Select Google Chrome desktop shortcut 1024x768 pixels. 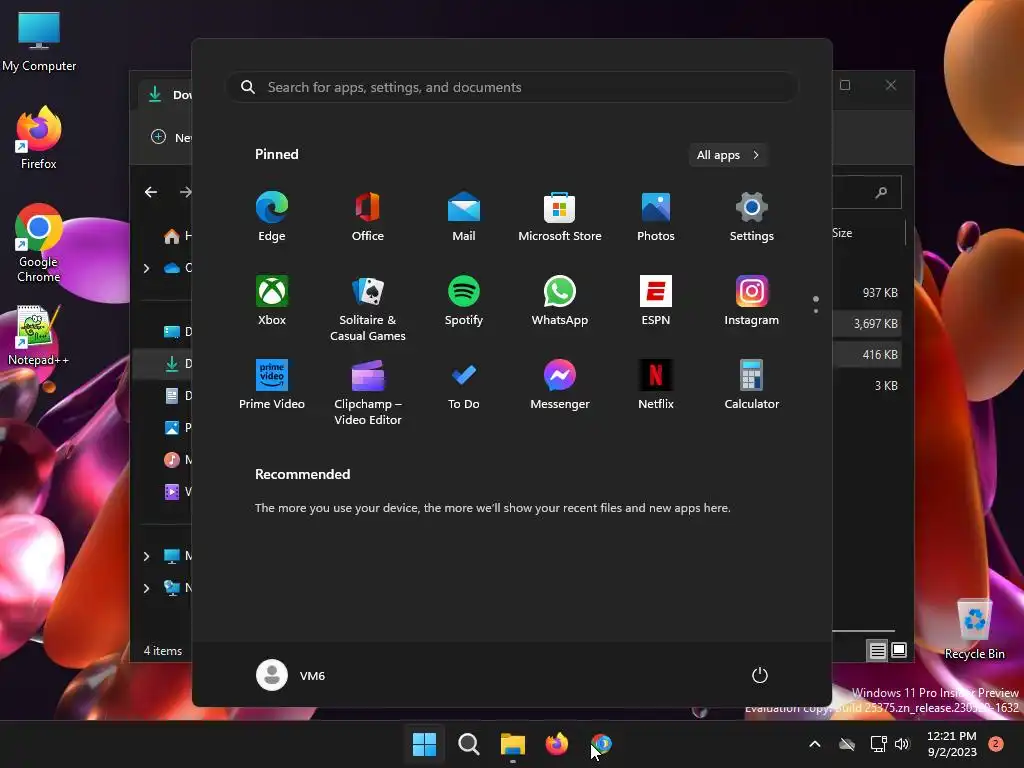[x=39, y=243]
